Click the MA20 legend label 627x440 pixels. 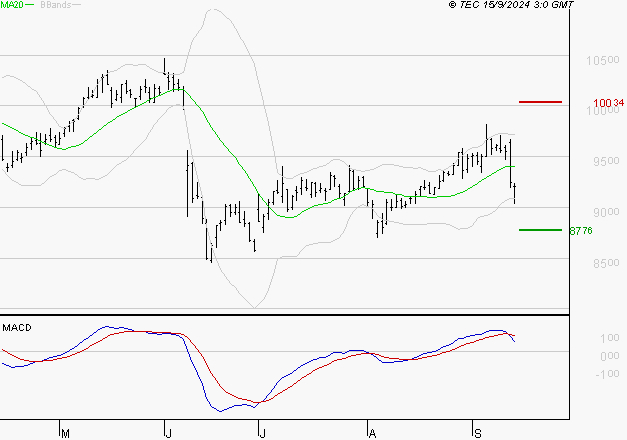12,4
